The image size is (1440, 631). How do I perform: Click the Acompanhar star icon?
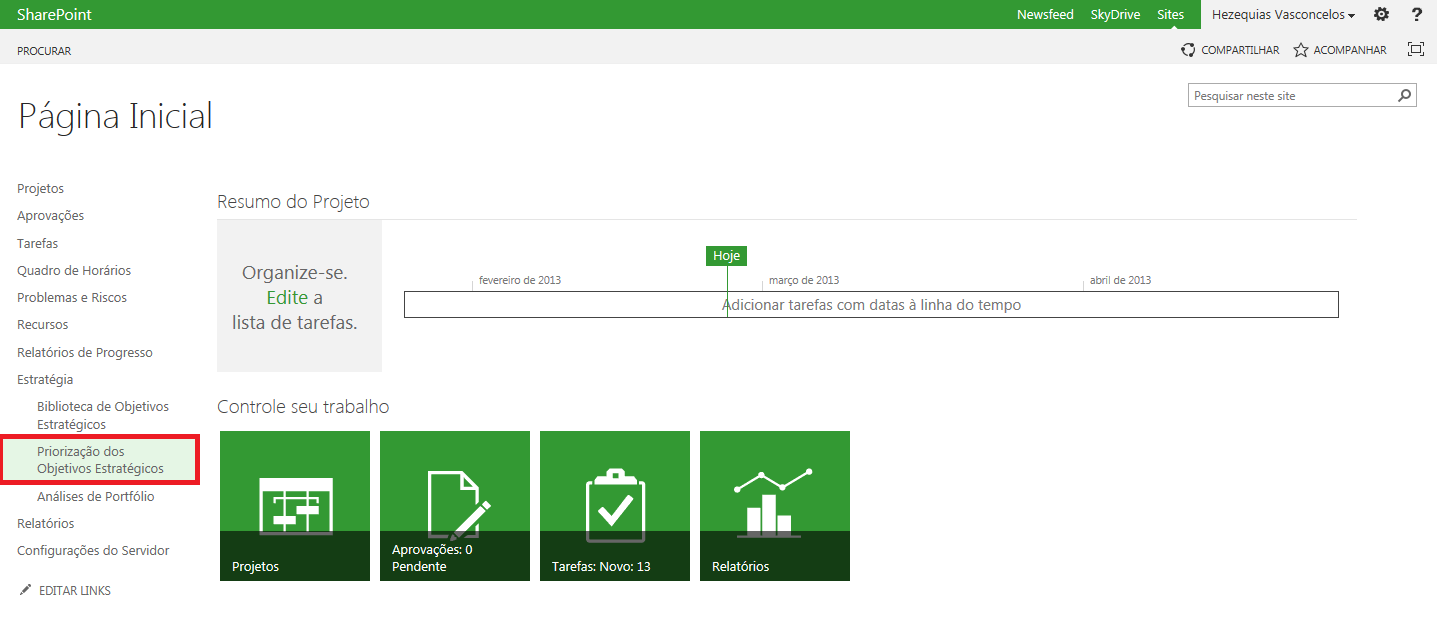[1301, 50]
